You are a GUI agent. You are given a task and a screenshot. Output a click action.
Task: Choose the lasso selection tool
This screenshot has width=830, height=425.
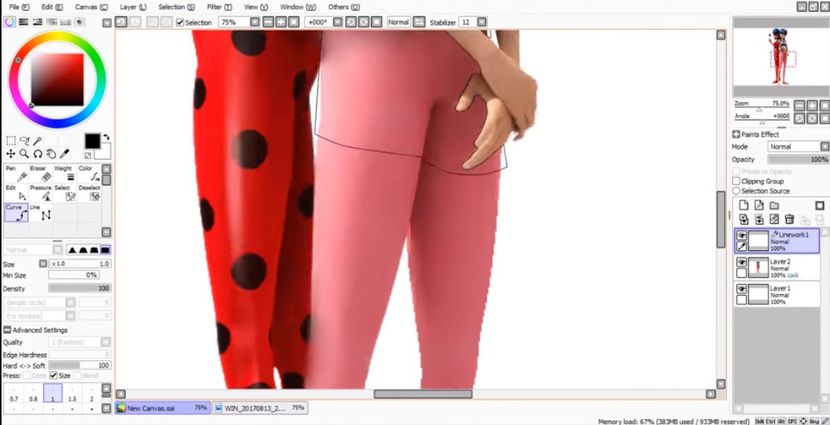pos(24,141)
